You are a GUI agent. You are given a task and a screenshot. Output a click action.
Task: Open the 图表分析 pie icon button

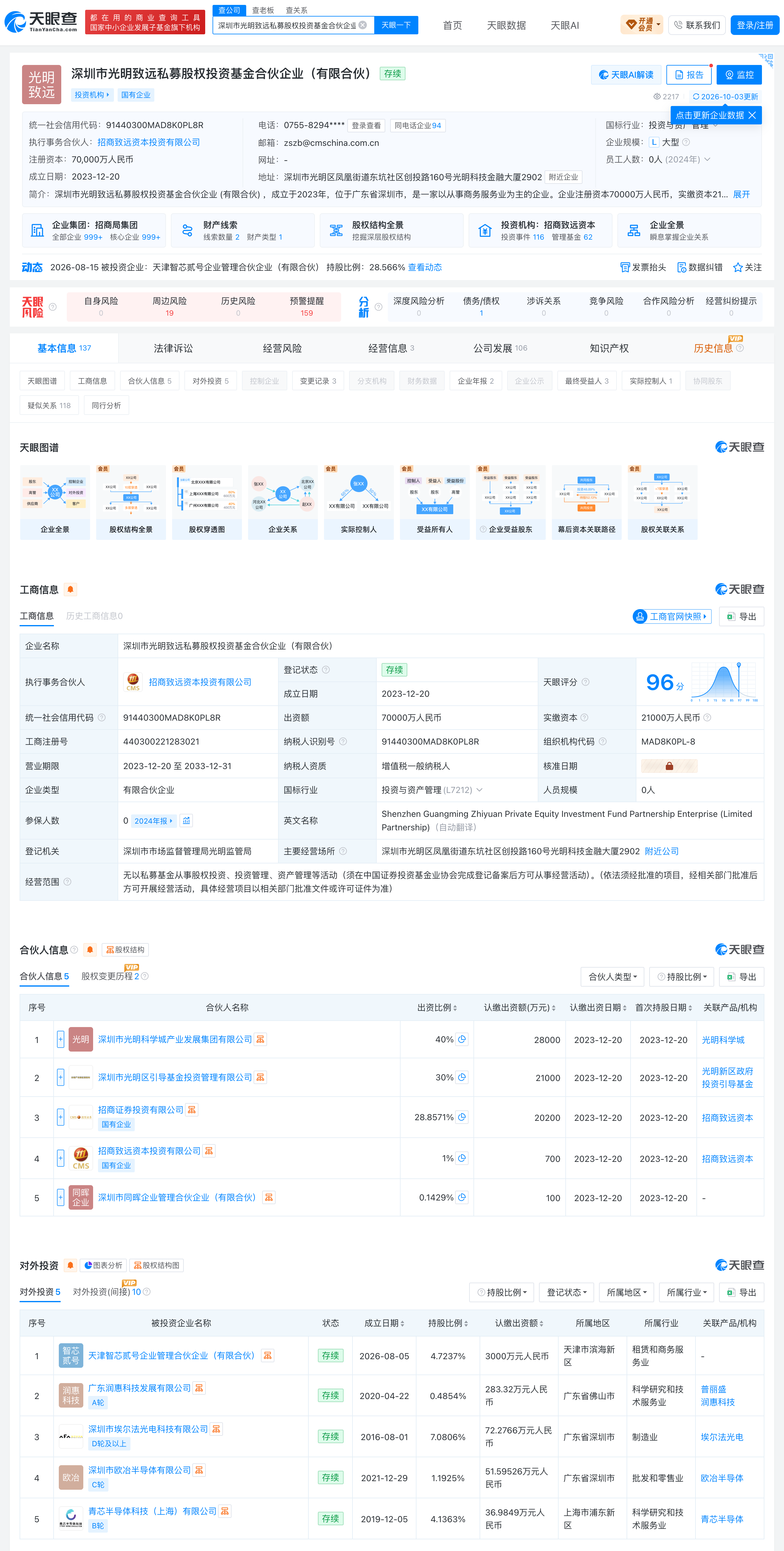click(104, 1265)
